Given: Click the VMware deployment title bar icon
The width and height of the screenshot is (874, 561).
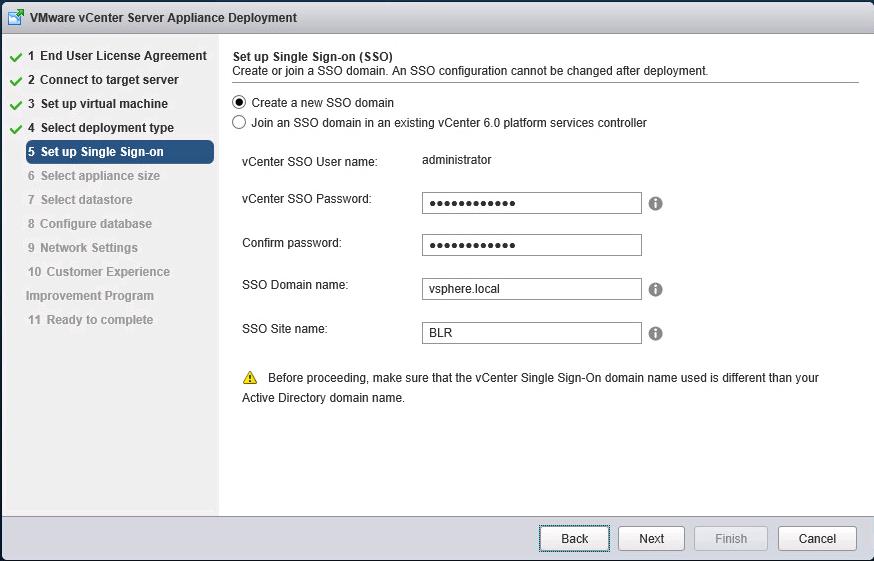Looking at the screenshot, I should (x=17, y=17).
